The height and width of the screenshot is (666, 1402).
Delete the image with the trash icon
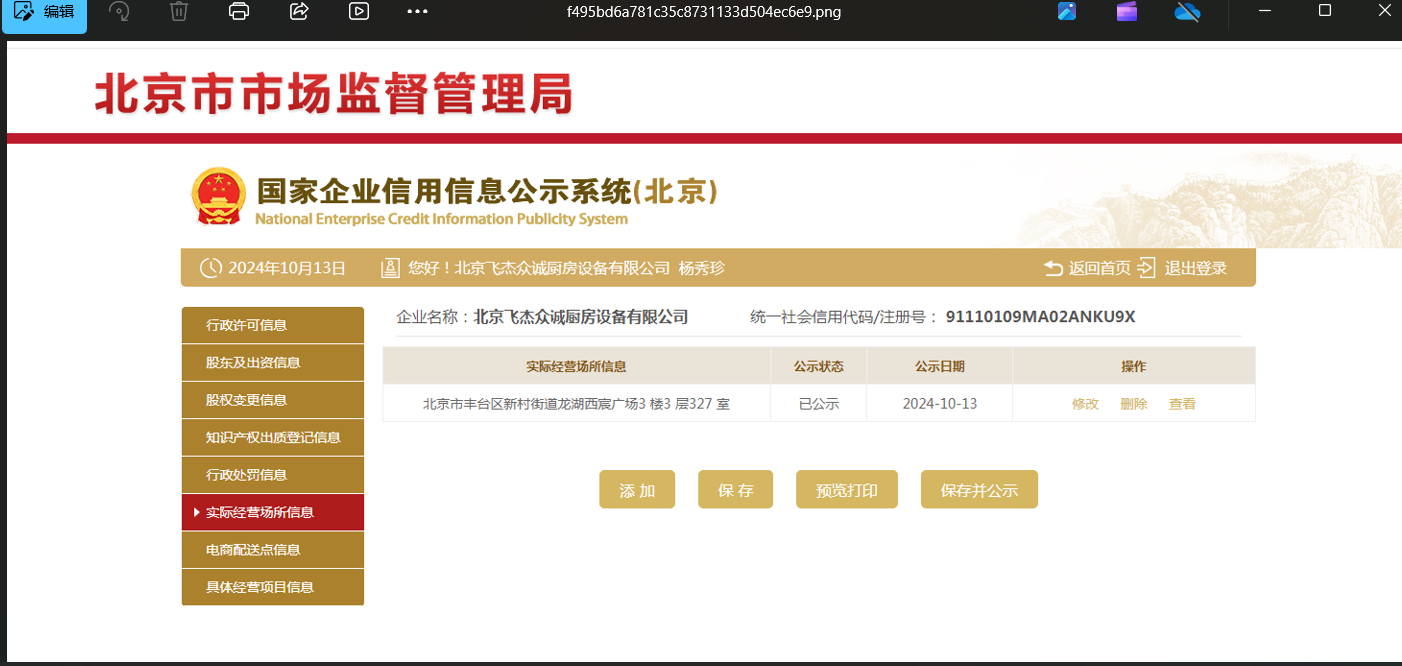tap(179, 12)
